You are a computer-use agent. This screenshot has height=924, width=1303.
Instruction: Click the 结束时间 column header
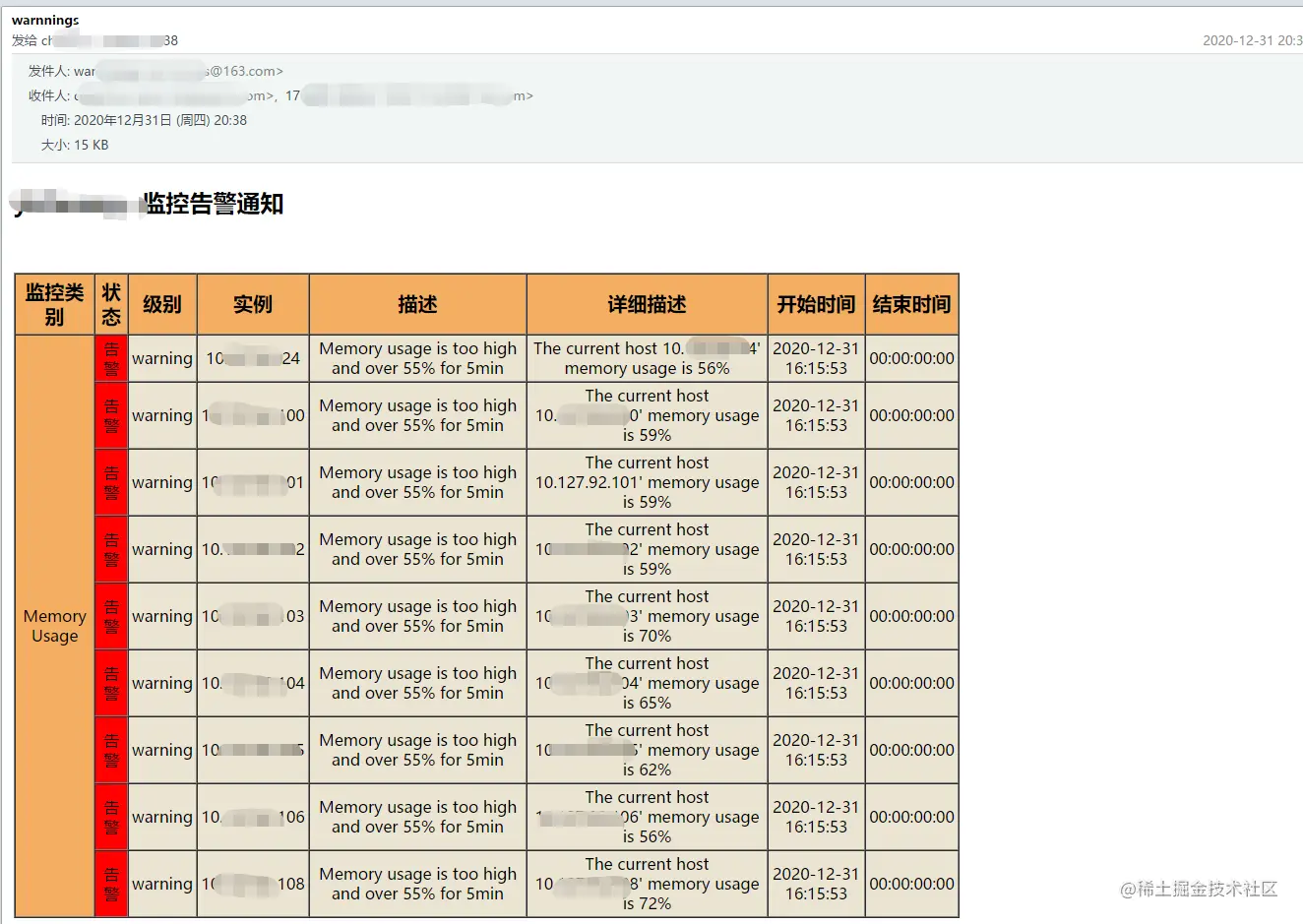point(911,304)
